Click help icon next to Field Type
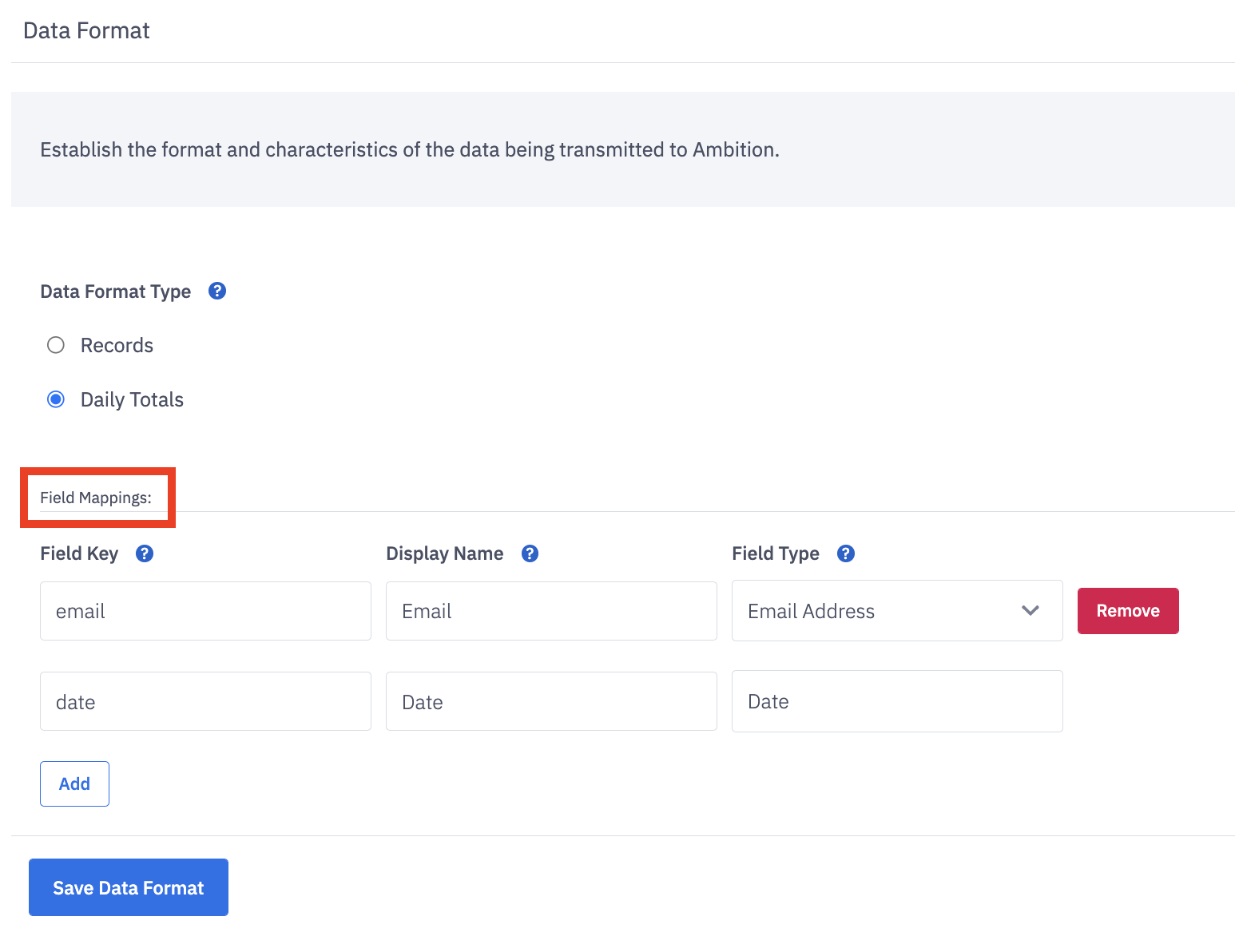Image resolution: width=1235 pixels, height=952 pixels. point(846,553)
